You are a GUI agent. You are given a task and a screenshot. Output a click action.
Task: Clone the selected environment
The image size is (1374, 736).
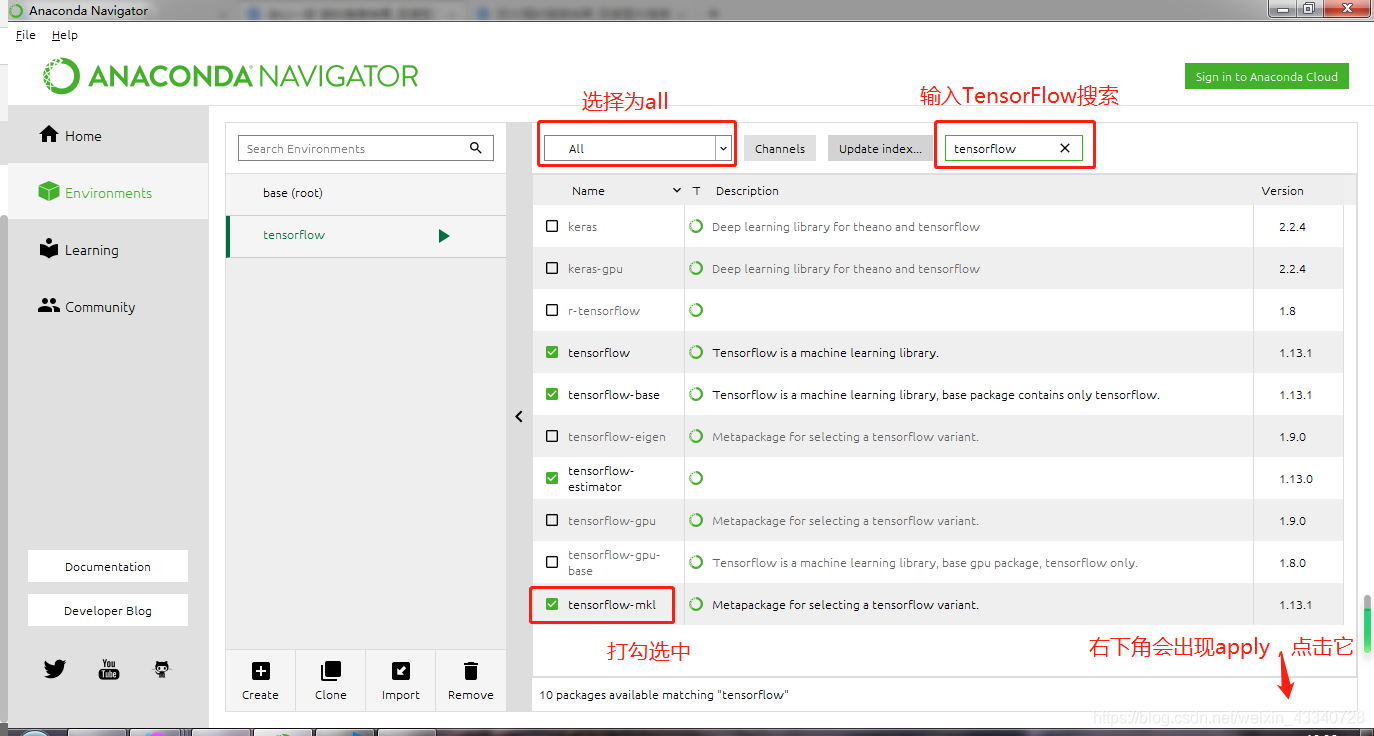point(330,681)
